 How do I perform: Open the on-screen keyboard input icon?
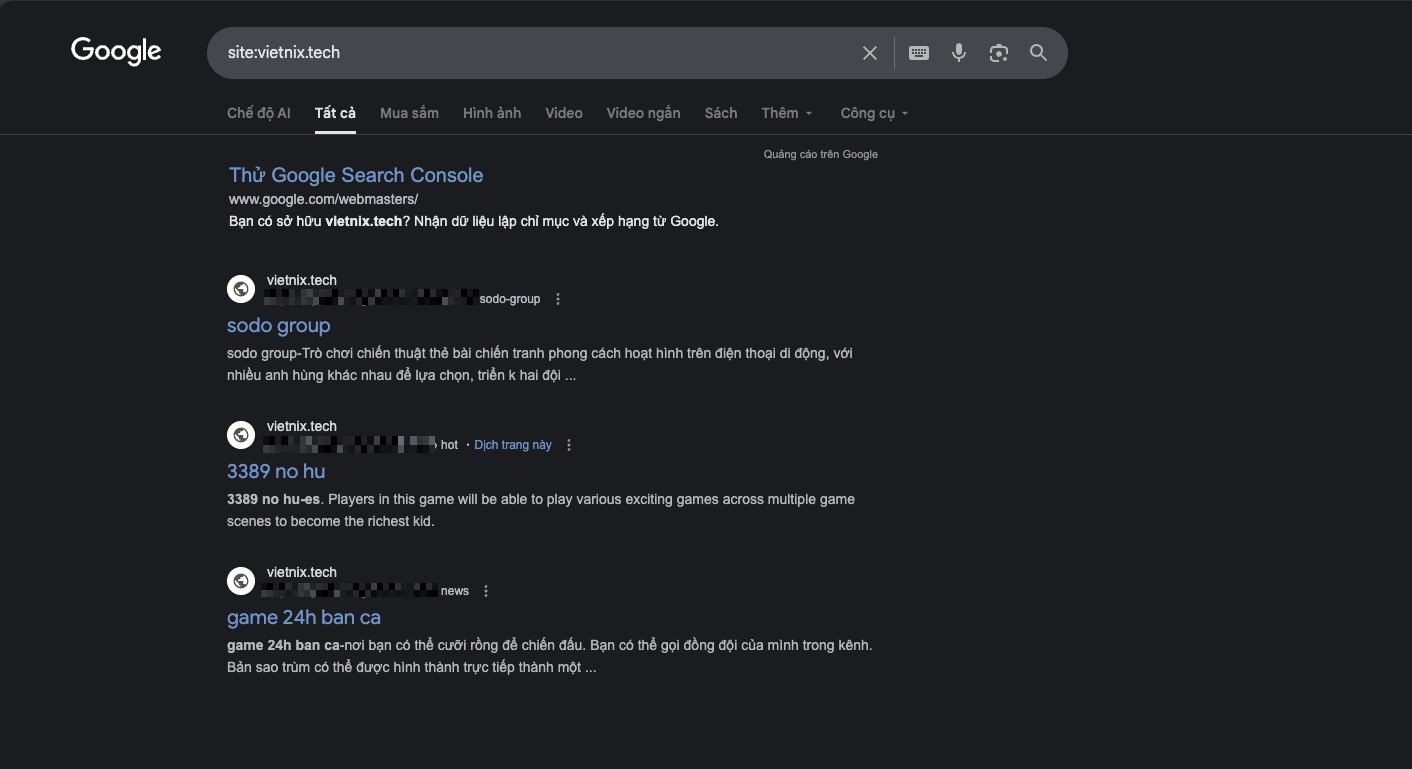[x=918, y=52]
